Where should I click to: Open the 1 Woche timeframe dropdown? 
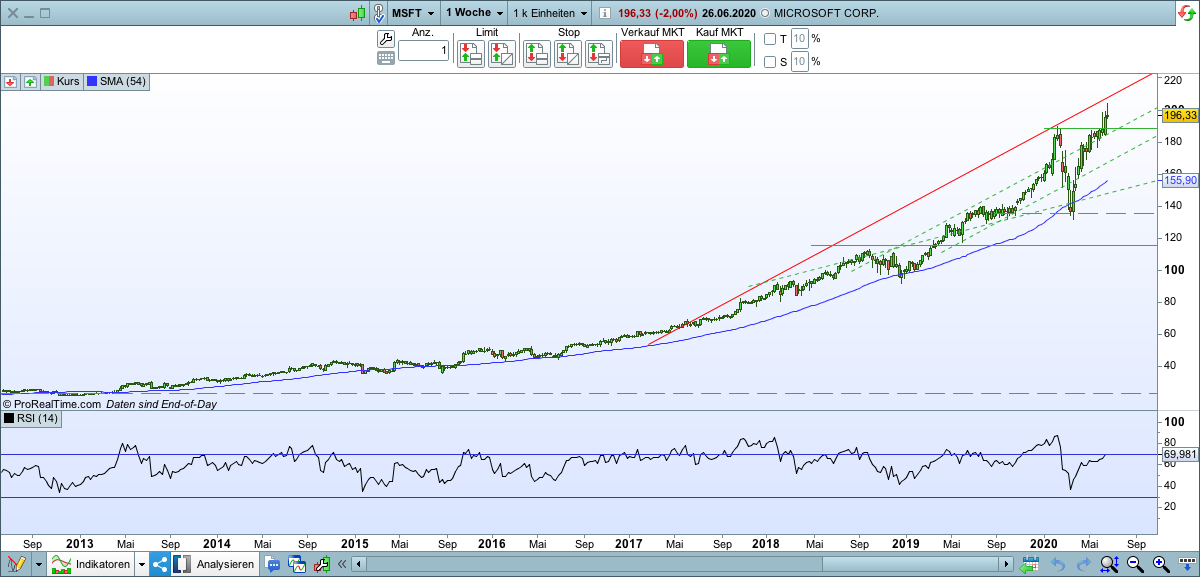tap(473, 13)
